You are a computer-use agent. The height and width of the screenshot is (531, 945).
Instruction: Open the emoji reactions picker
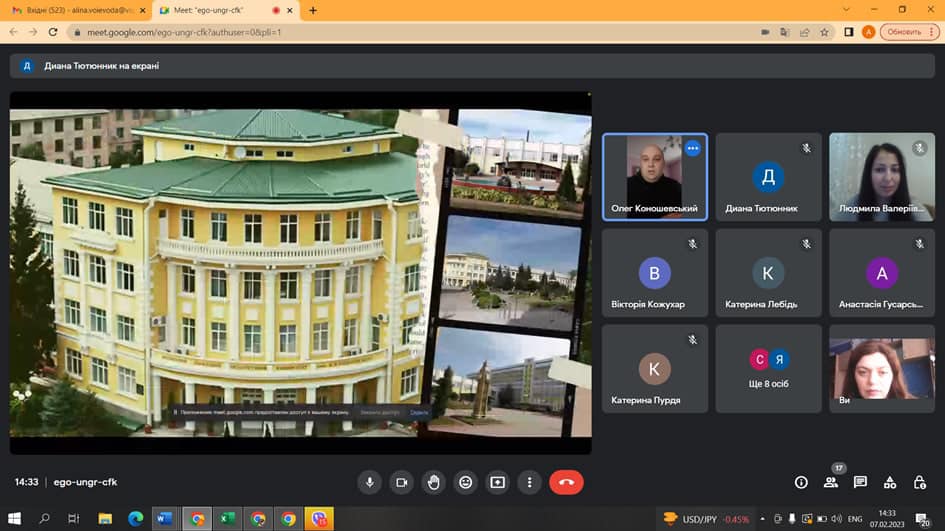tap(465, 482)
